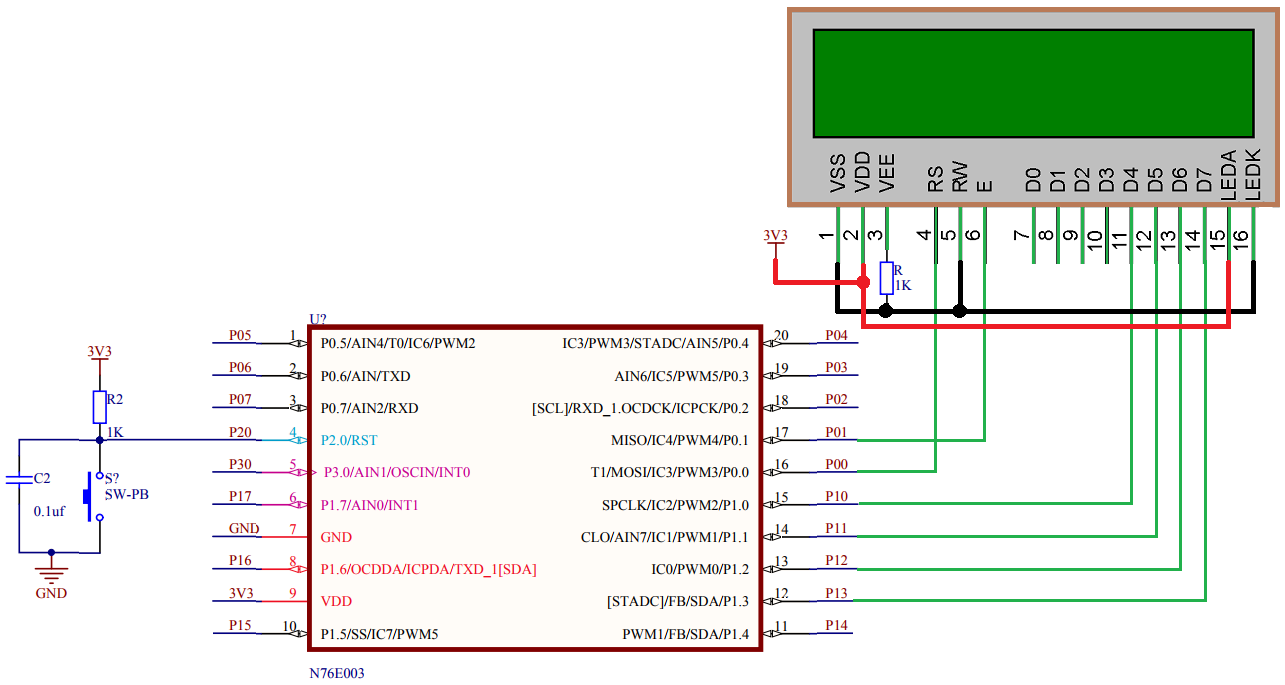Screen dimensions: 1285x685
Task: Click the RS pin label on the LCD
Action: [x=936, y=179]
